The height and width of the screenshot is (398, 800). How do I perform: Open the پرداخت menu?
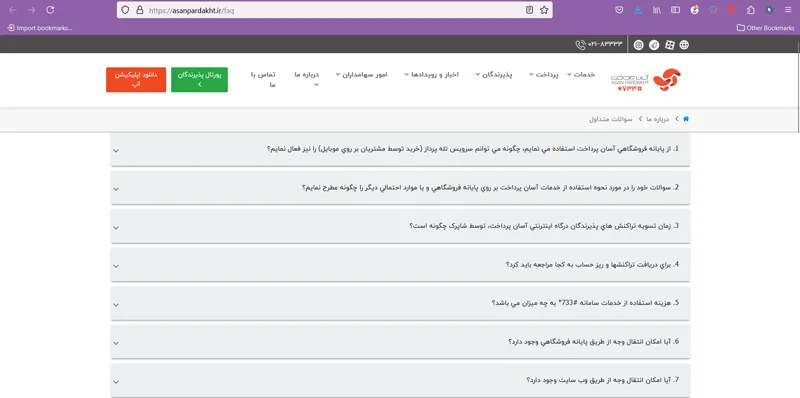click(x=543, y=74)
